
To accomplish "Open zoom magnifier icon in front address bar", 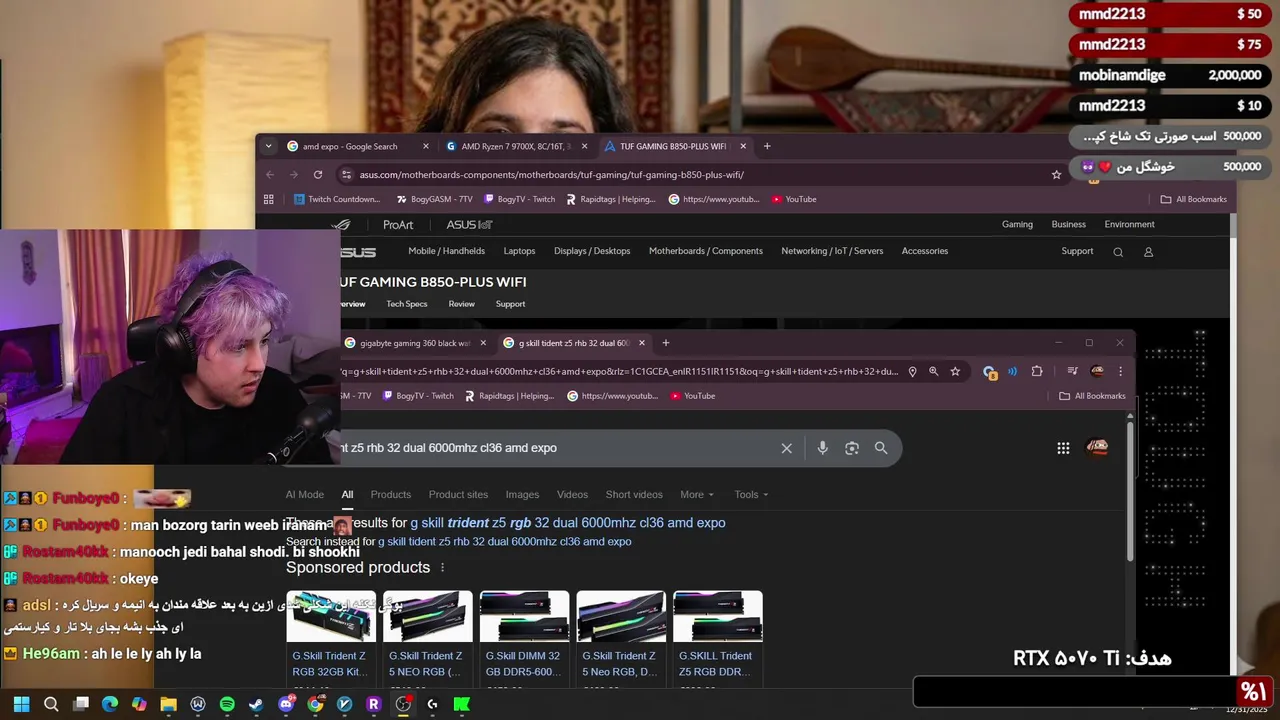I will pyautogui.click(x=933, y=371).
